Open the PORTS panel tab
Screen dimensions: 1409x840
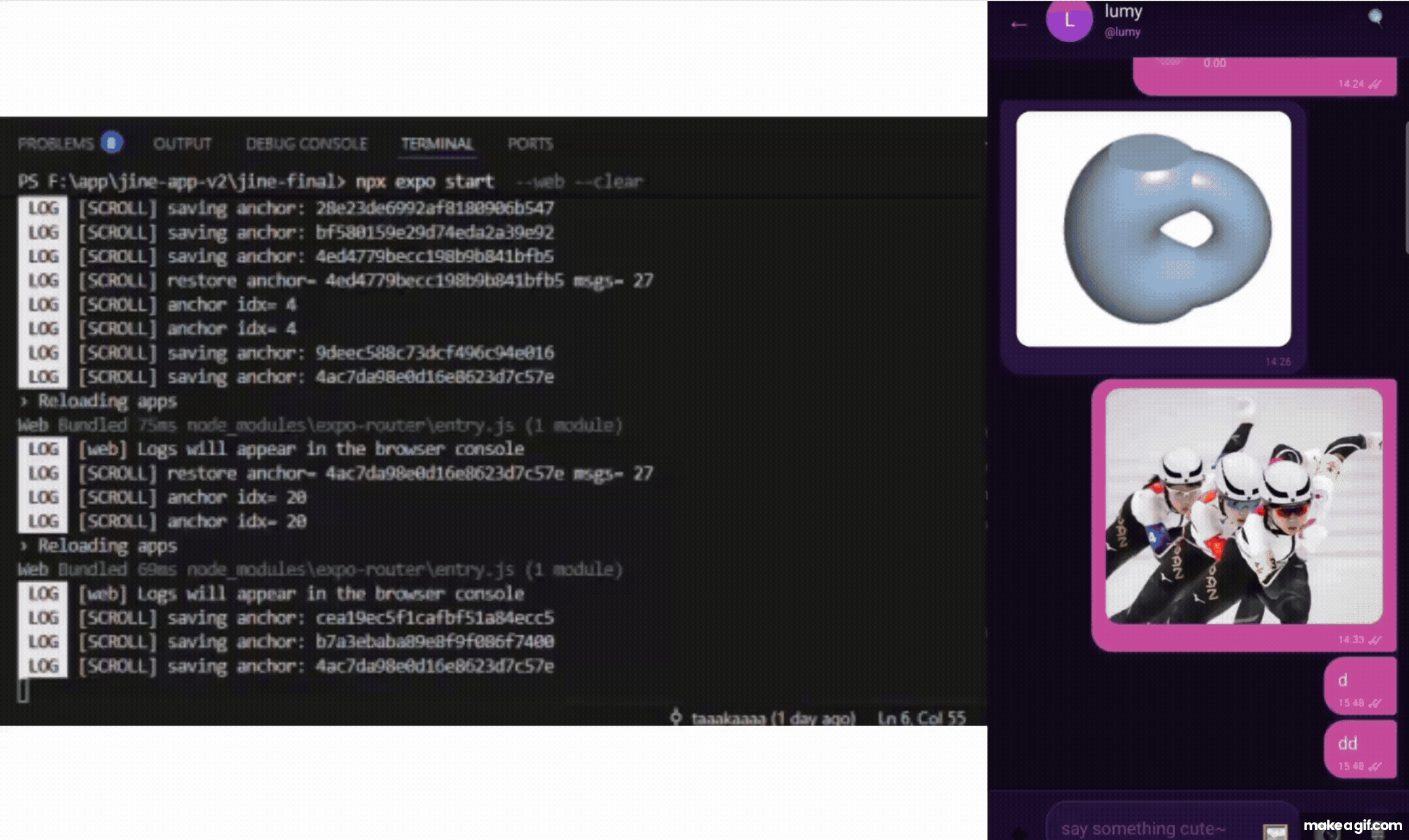pyautogui.click(x=530, y=144)
